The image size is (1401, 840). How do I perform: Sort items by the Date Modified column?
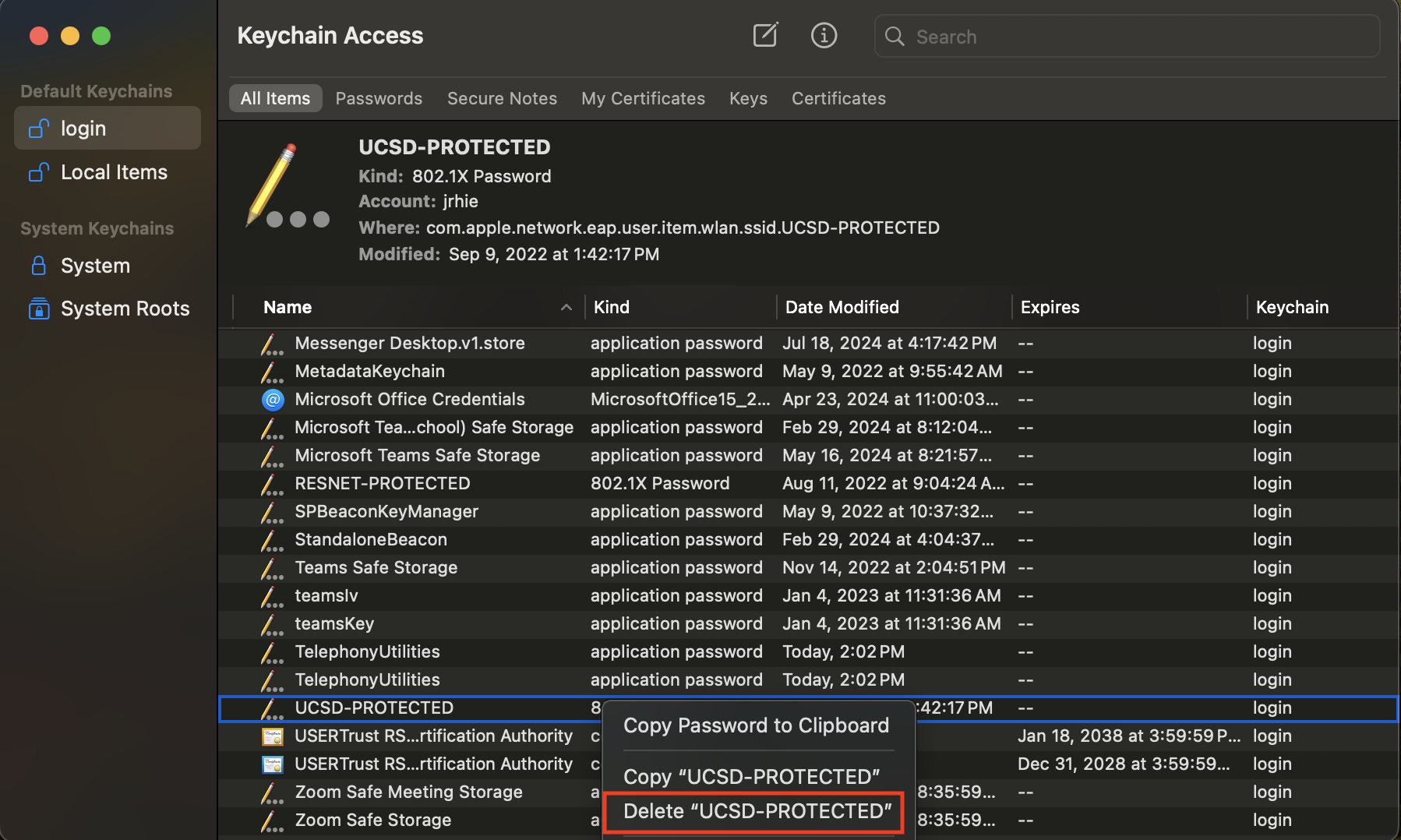[x=842, y=307]
